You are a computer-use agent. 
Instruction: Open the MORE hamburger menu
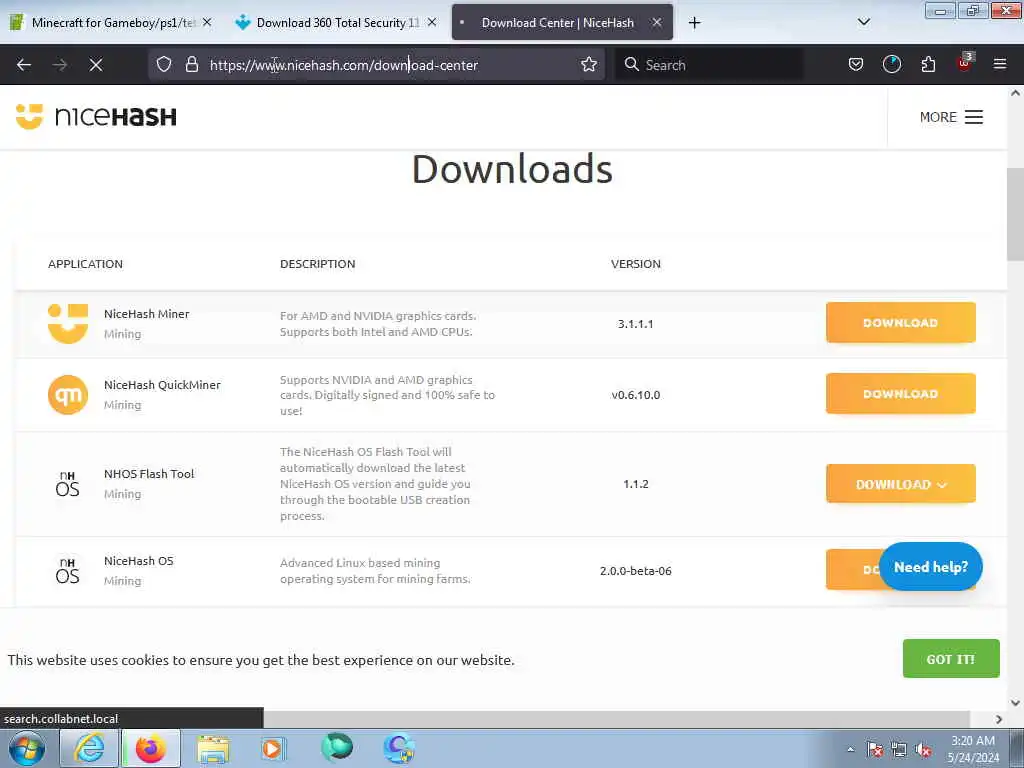click(951, 117)
